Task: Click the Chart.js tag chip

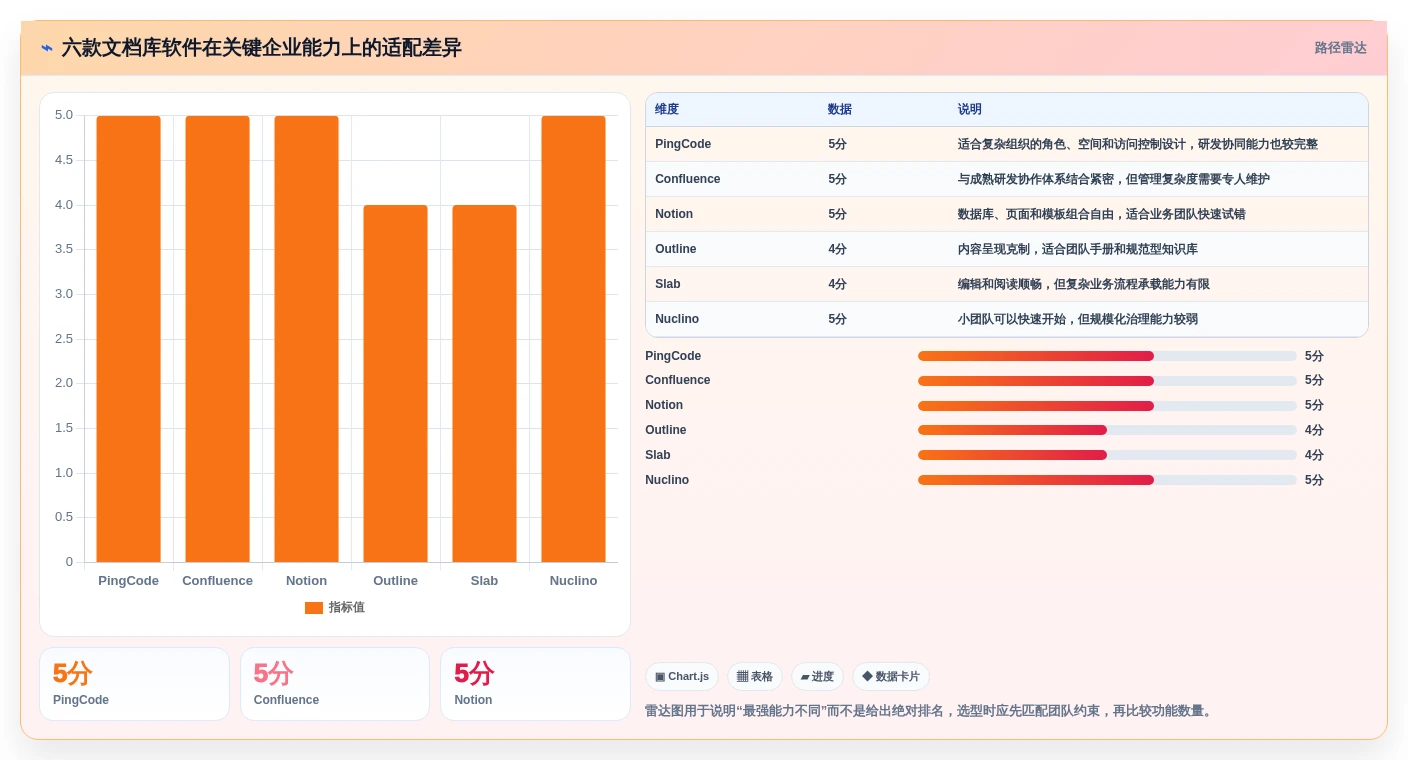Action: (x=682, y=677)
